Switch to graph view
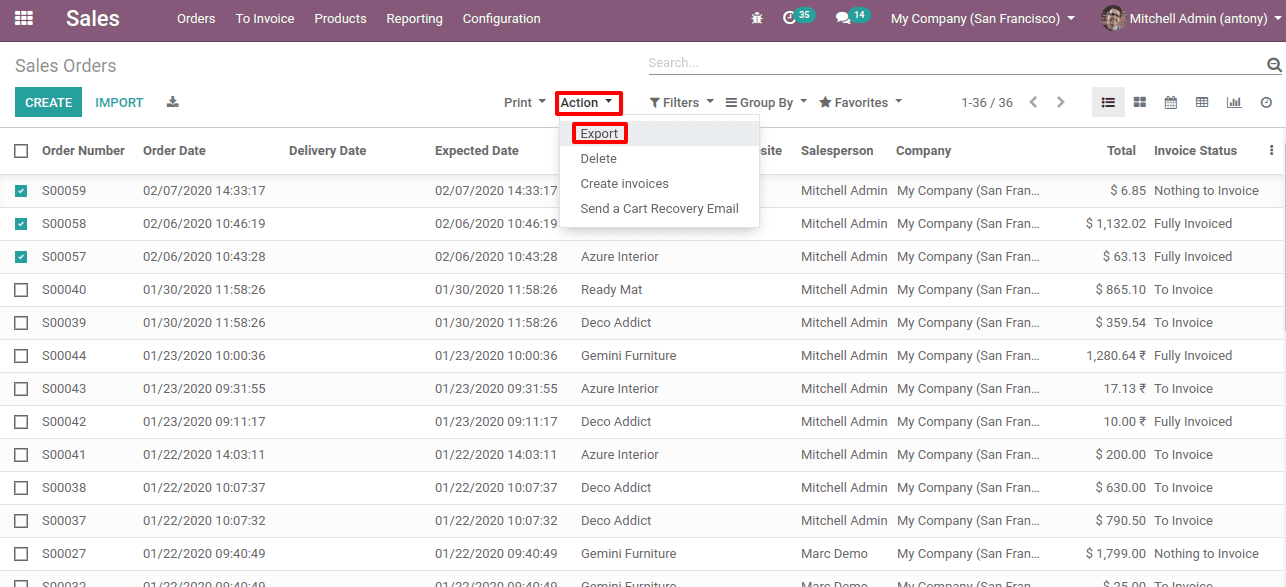This screenshot has height=587, width=1286. click(x=1234, y=102)
